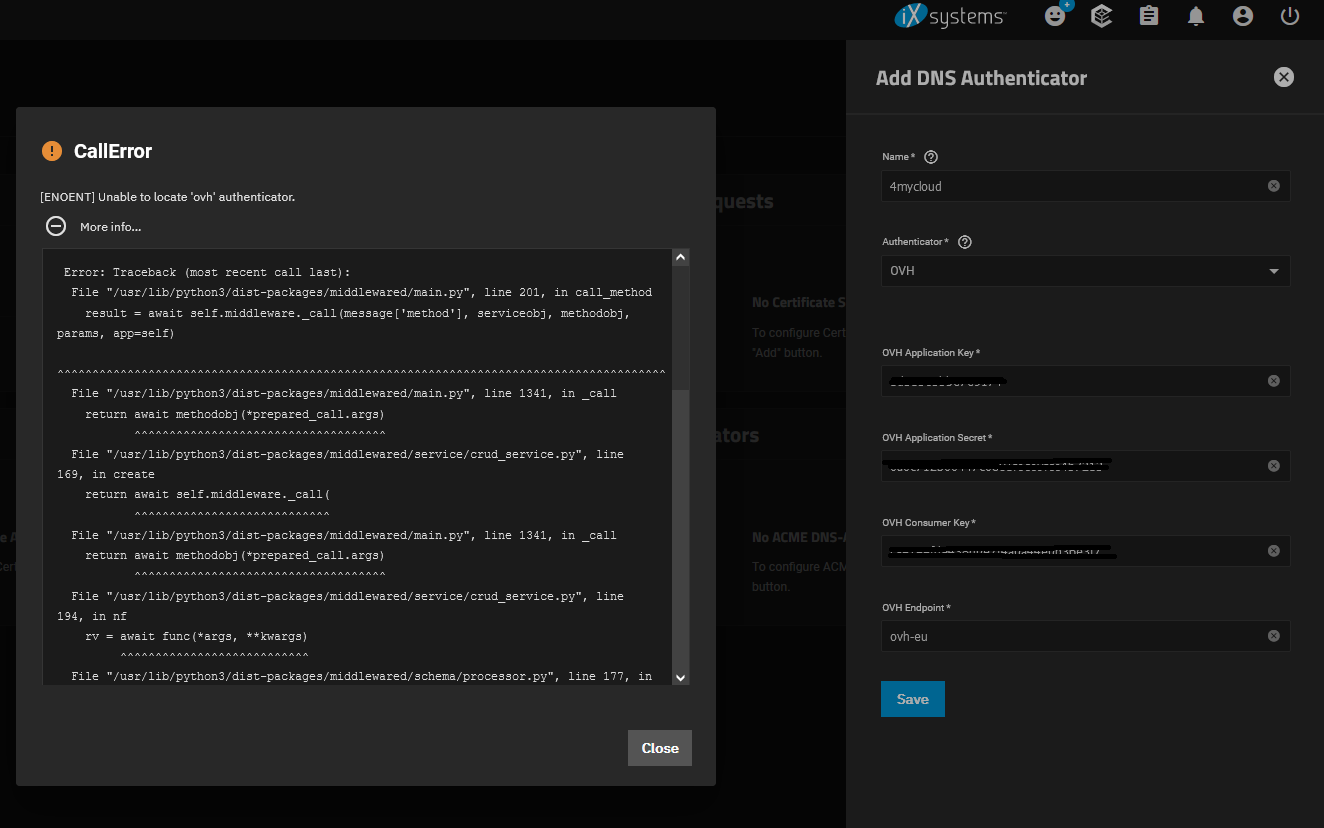Viewport: 1324px width, 828px height.
Task: Click the 'rv = await func' traceback line
Action: tap(196, 636)
